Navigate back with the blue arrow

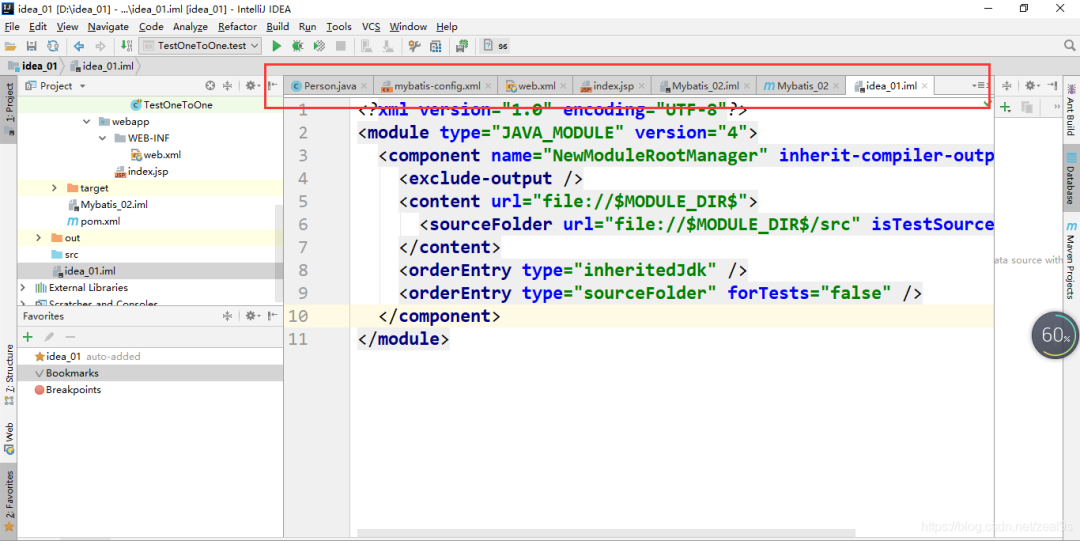pyautogui.click(x=79, y=46)
